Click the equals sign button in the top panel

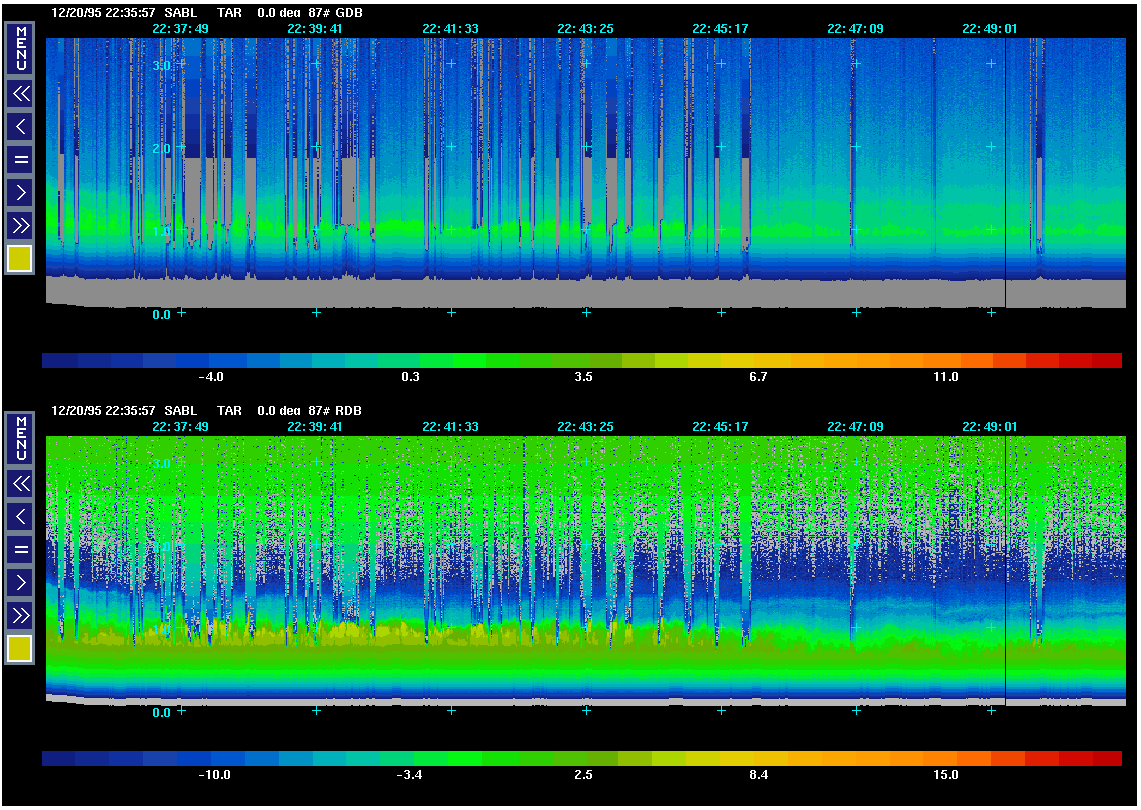[20, 159]
